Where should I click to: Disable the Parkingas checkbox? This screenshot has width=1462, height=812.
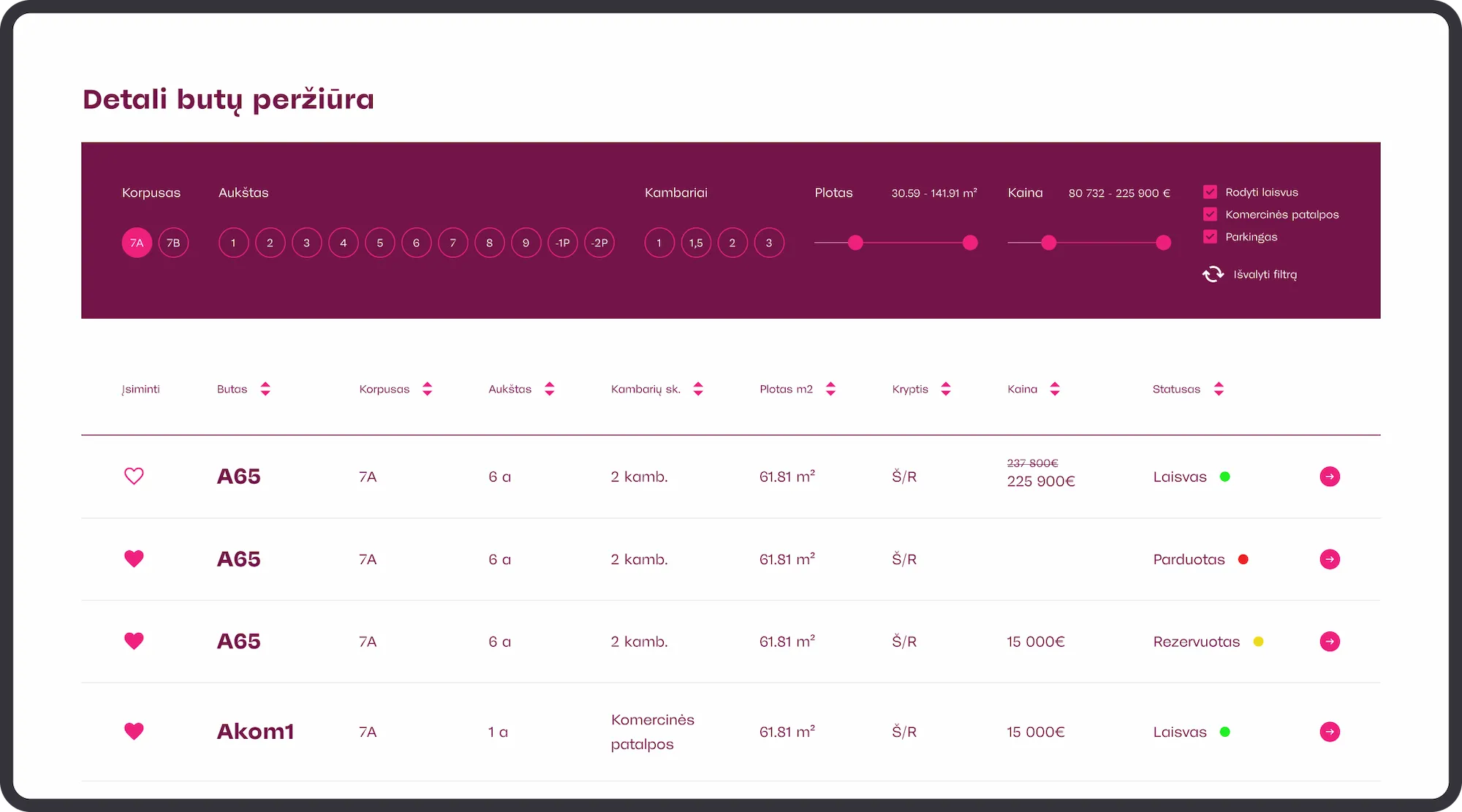tap(1210, 237)
